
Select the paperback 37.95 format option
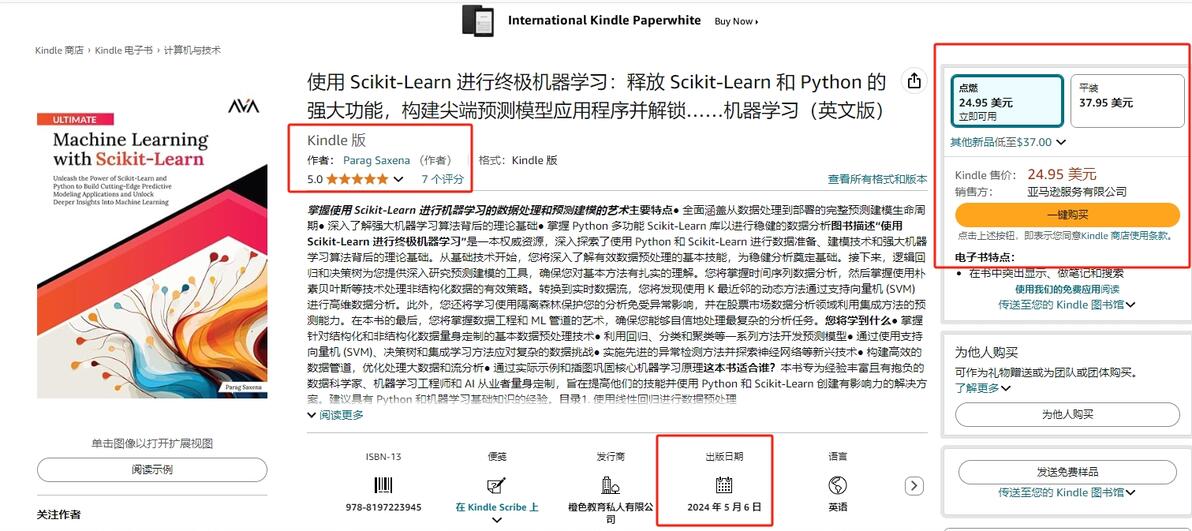point(1127,101)
